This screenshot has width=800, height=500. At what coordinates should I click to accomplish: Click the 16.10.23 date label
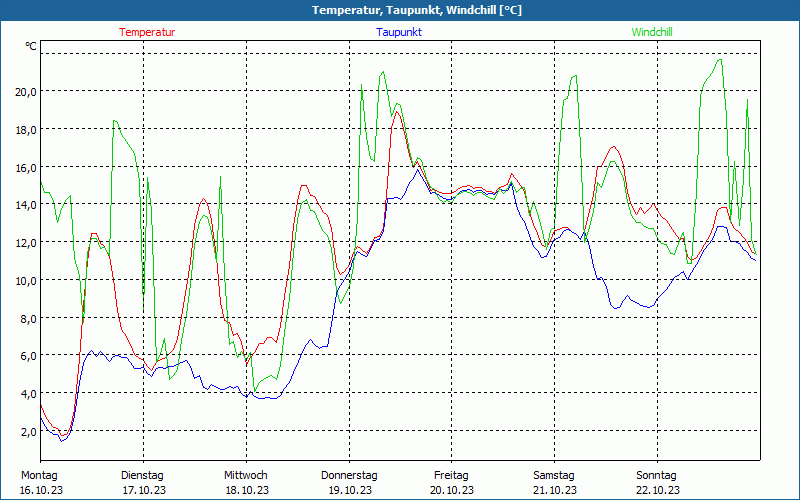[x=40, y=490]
